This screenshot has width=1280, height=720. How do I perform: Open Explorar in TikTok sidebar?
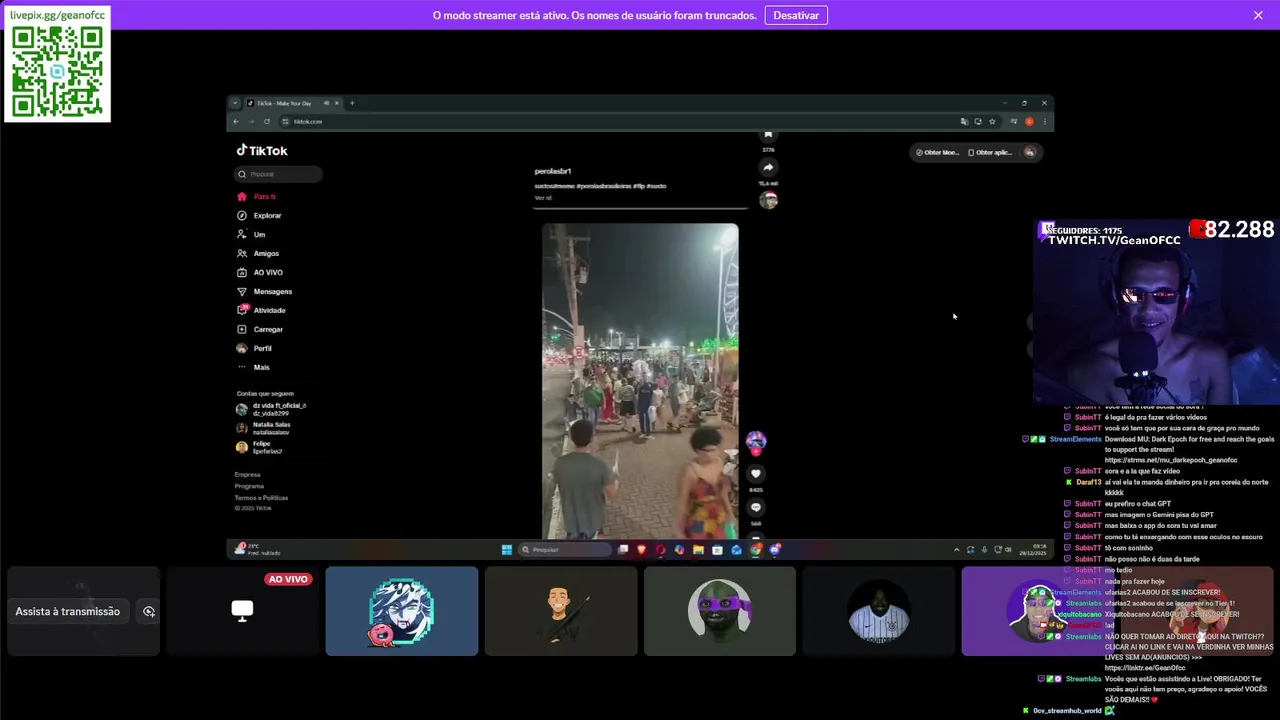point(259,216)
